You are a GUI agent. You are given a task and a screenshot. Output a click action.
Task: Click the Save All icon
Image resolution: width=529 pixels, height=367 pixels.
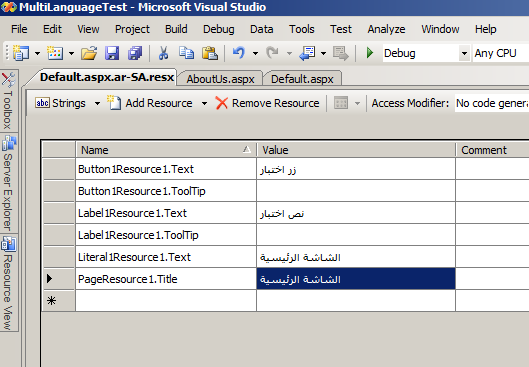pyautogui.click(x=135, y=53)
